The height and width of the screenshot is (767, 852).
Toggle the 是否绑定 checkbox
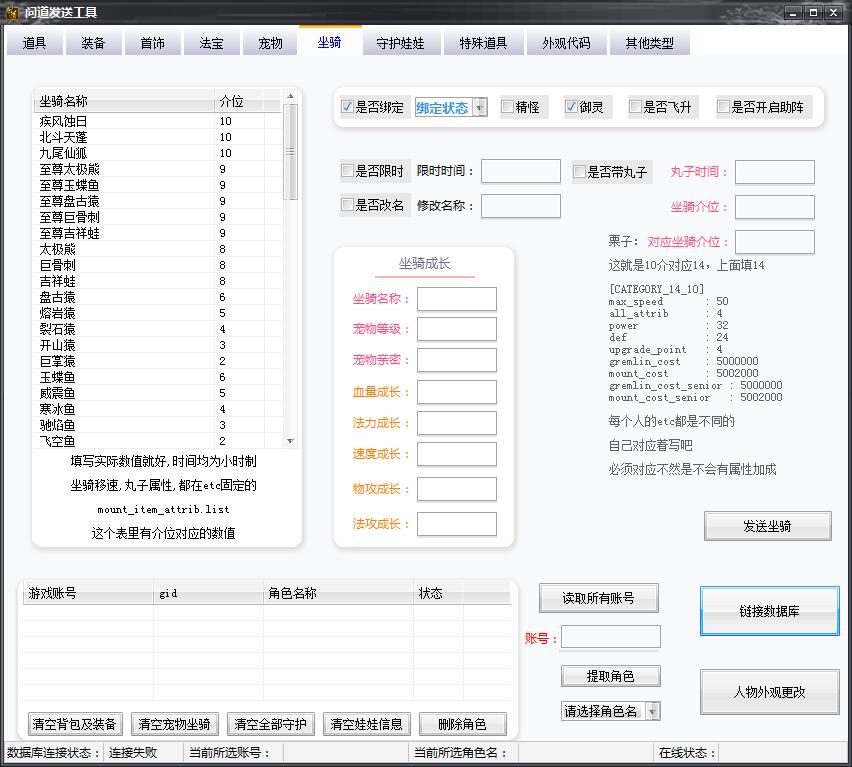click(x=348, y=107)
